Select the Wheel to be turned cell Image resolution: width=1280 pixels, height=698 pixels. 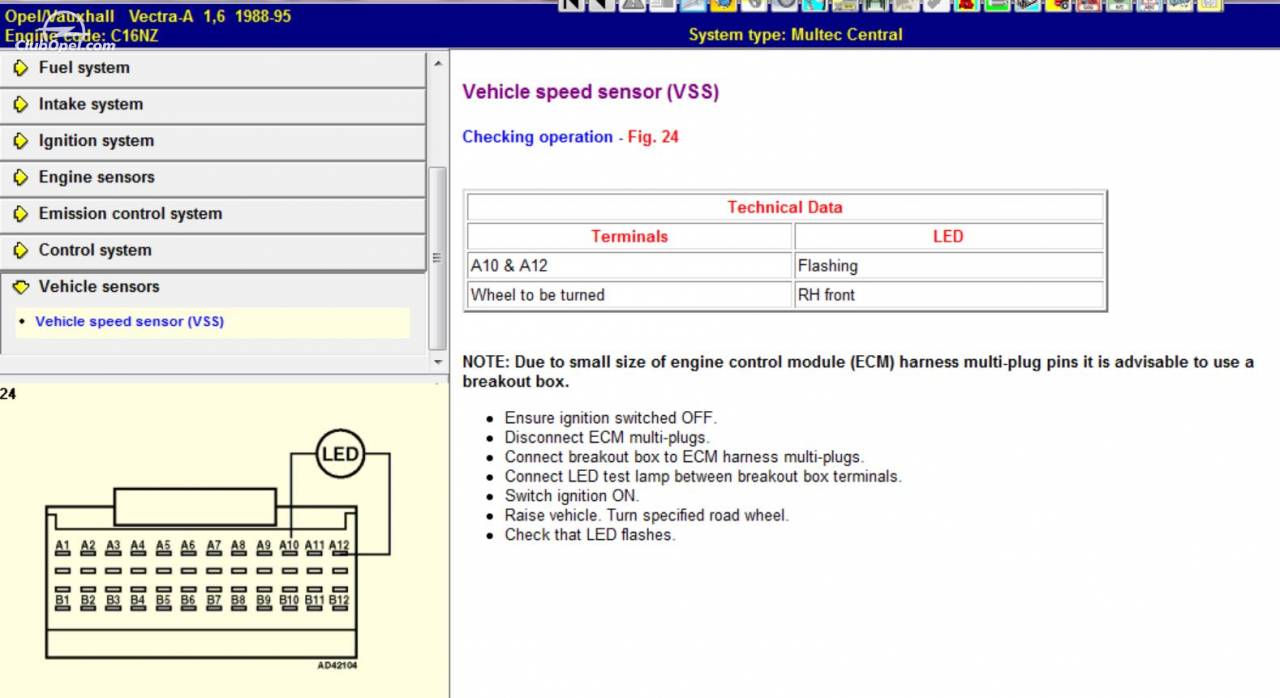pyautogui.click(x=630, y=295)
